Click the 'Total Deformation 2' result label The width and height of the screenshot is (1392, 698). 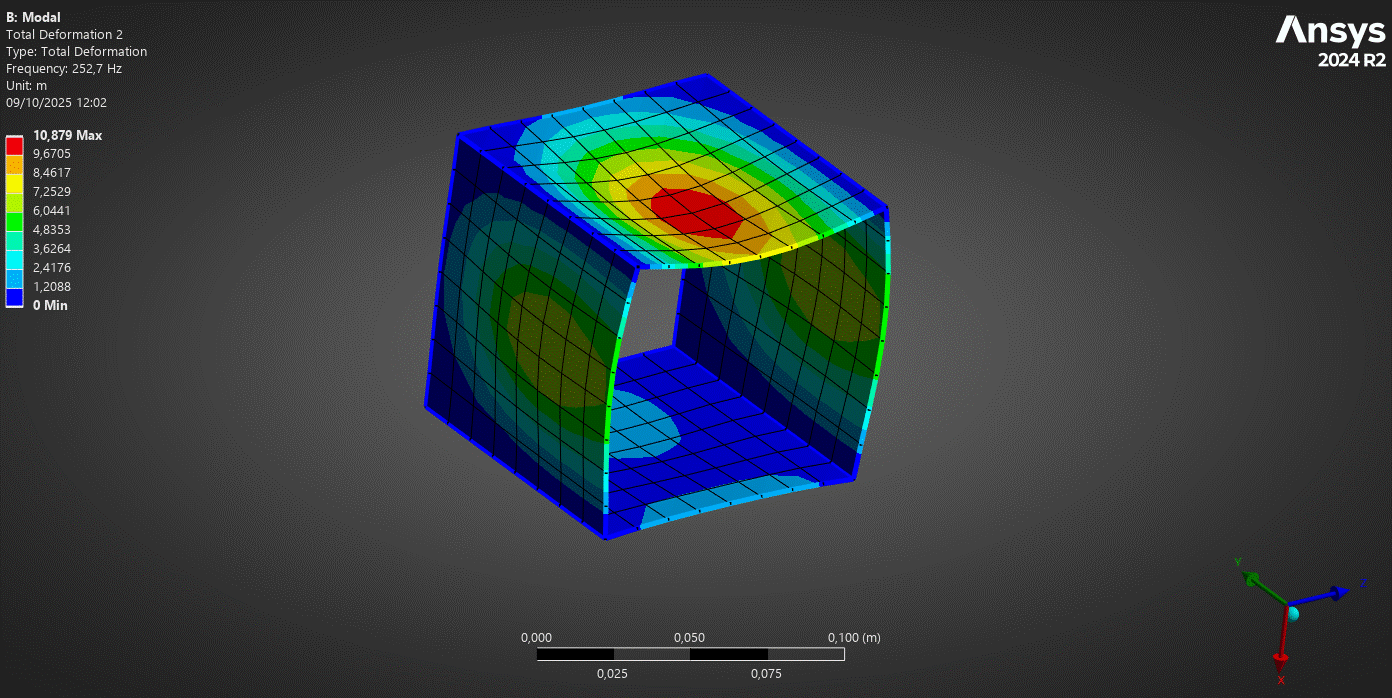pos(64,34)
